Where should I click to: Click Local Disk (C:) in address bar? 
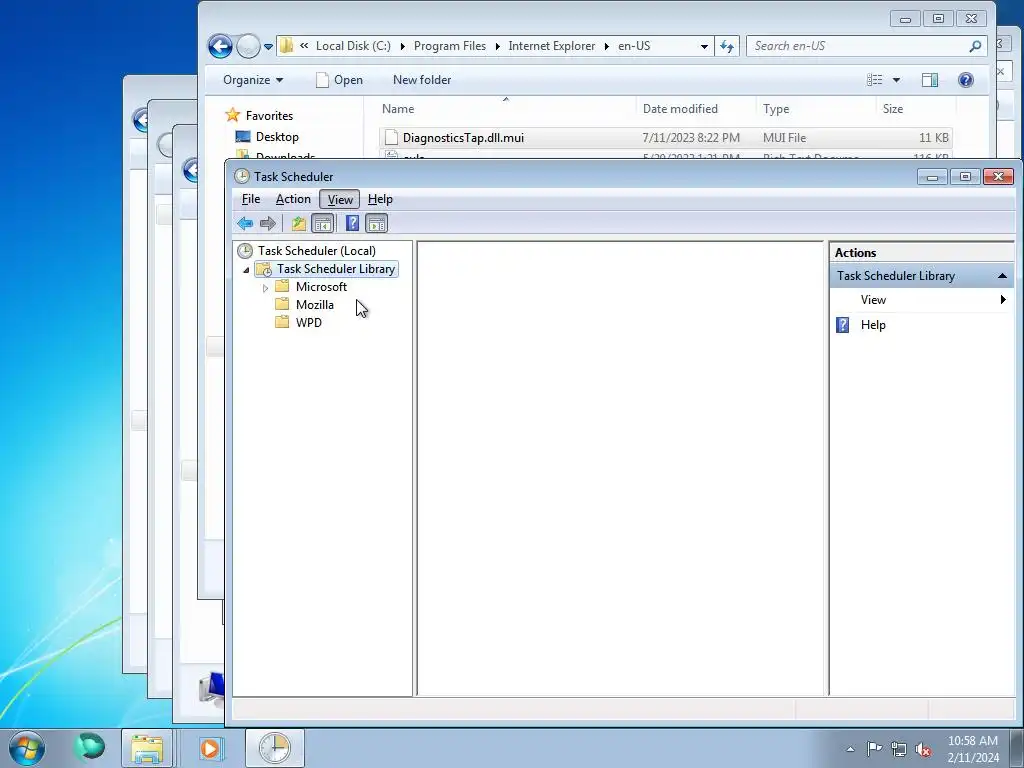353,46
